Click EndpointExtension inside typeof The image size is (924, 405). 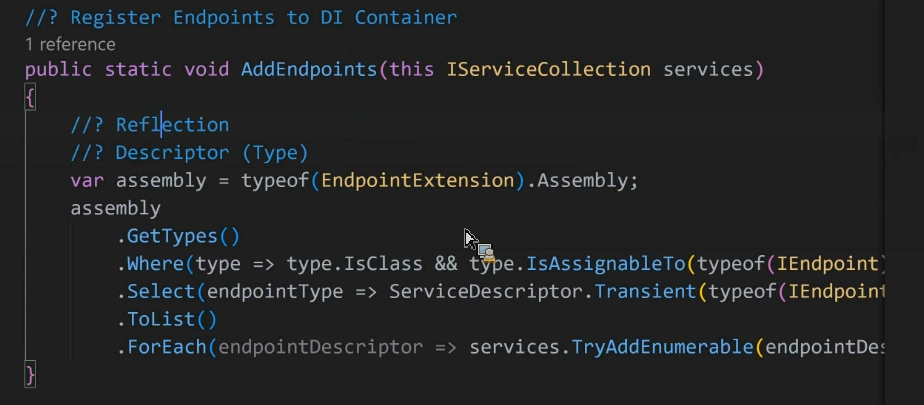(417, 180)
